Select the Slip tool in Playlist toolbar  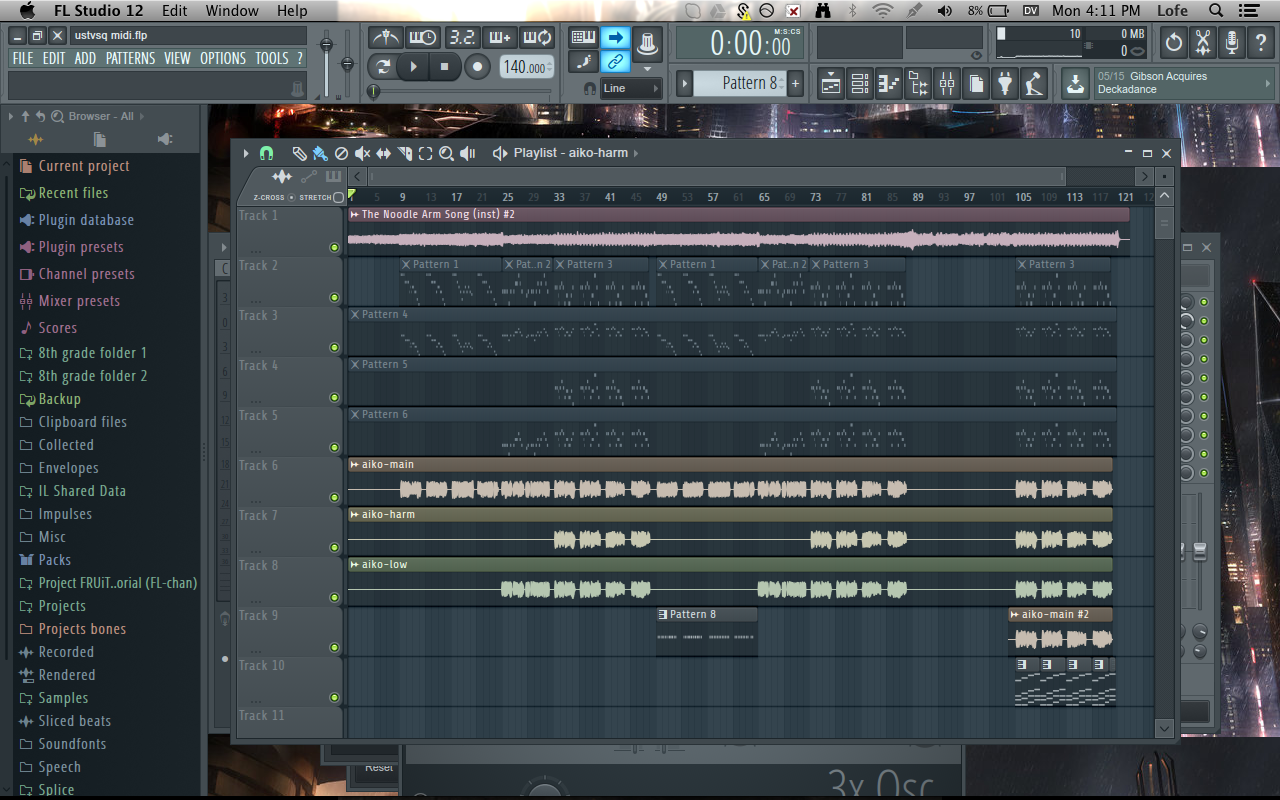383,153
